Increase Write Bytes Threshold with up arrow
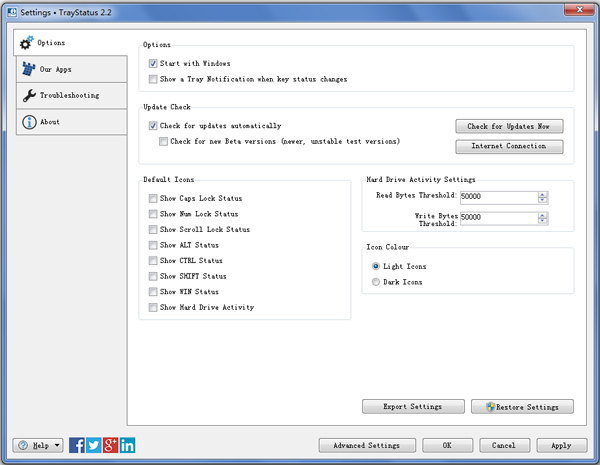This screenshot has width=600, height=465. tap(543, 215)
